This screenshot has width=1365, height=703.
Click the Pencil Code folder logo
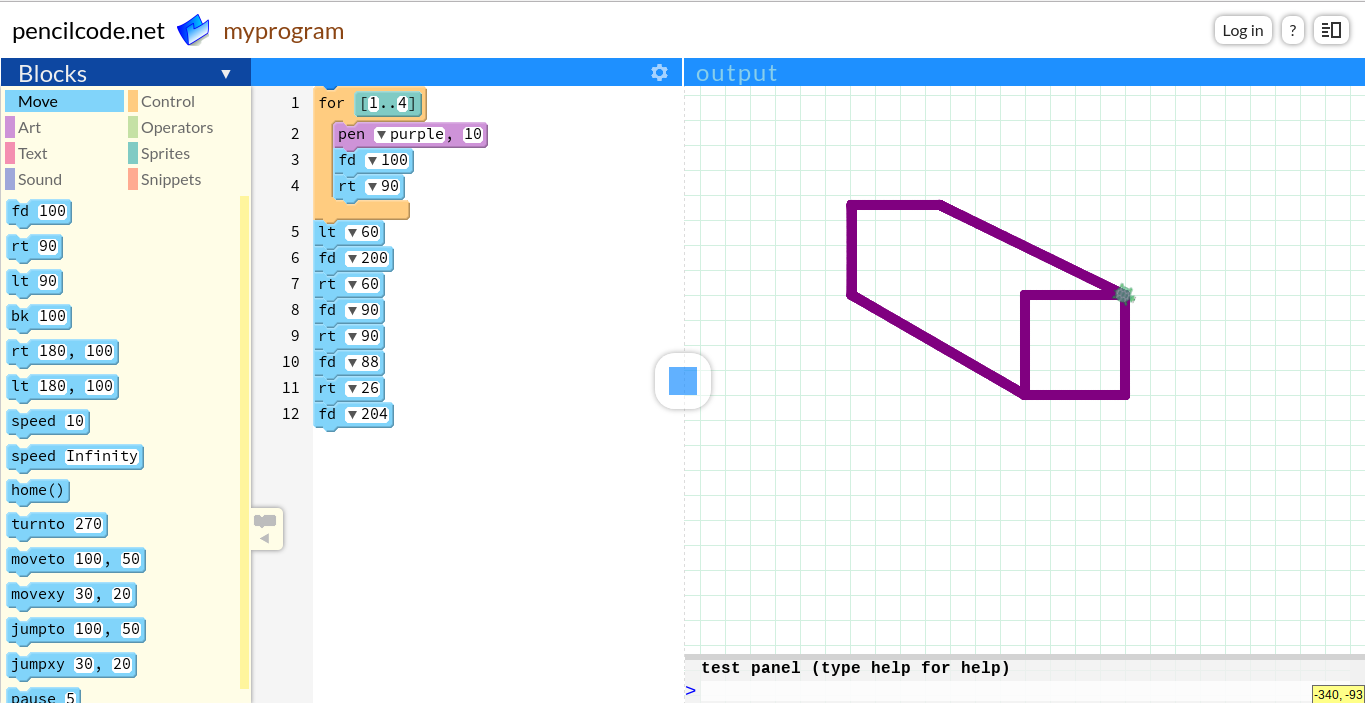coord(193,29)
